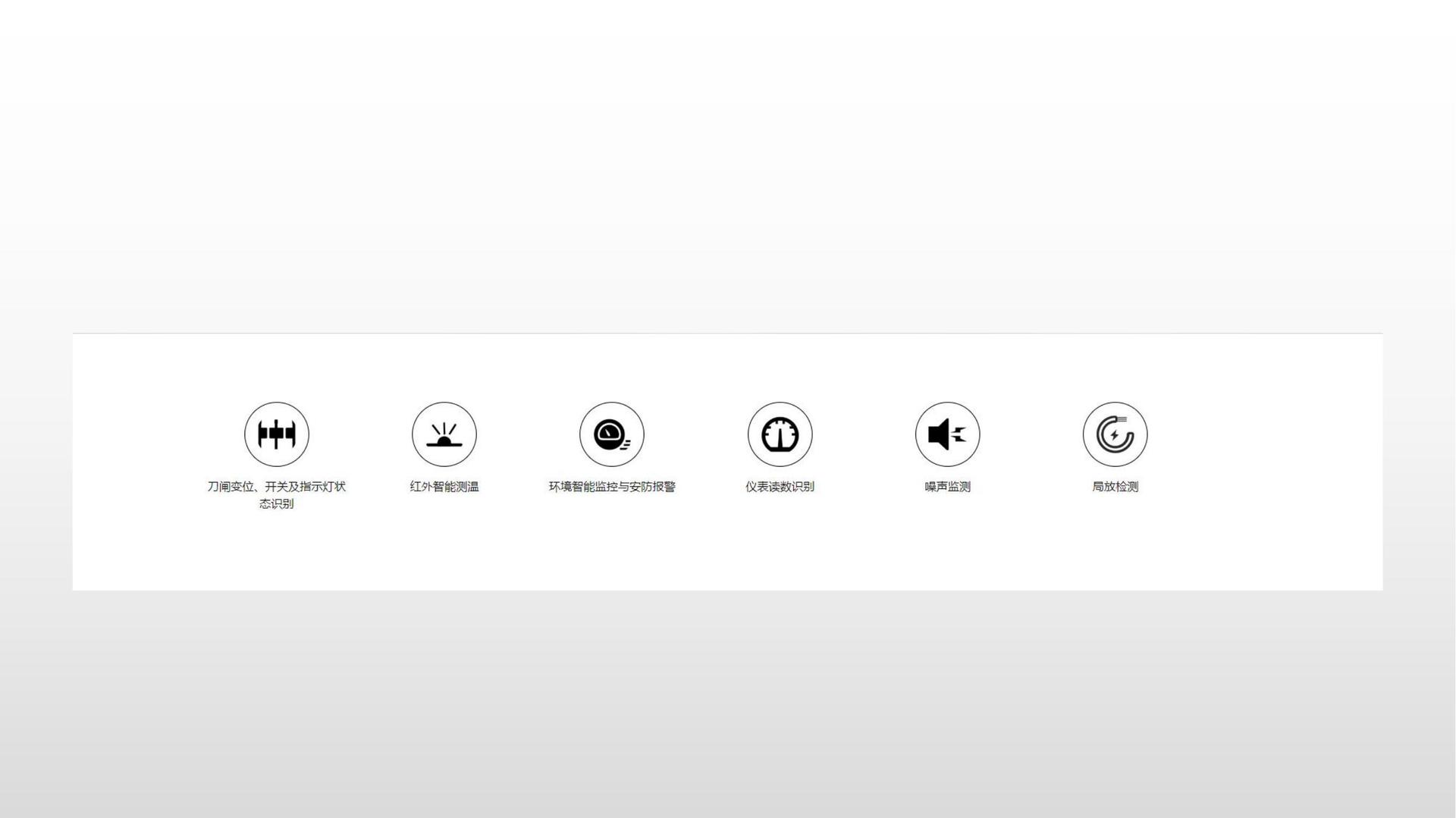The height and width of the screenshot is (818, 1456).
Task: Select the infrared temperature measurement icon
Action: pos(444,434)
